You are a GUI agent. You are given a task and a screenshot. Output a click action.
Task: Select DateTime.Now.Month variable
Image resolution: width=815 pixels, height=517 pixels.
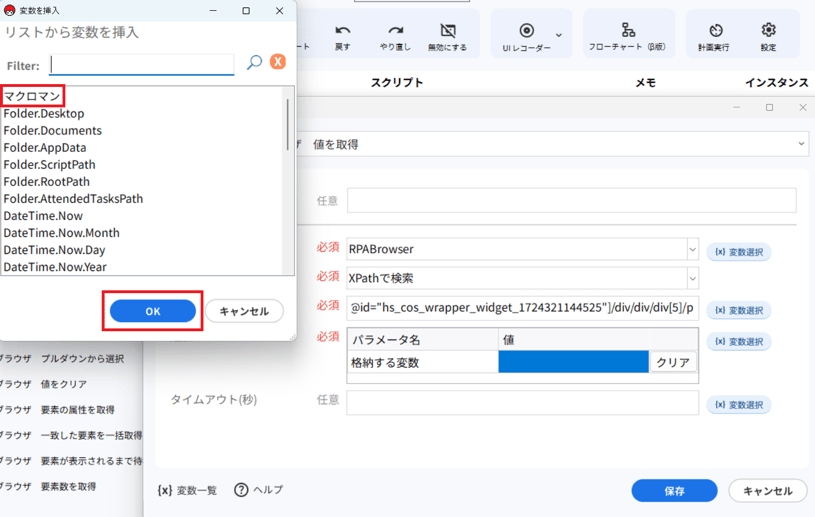61,233
